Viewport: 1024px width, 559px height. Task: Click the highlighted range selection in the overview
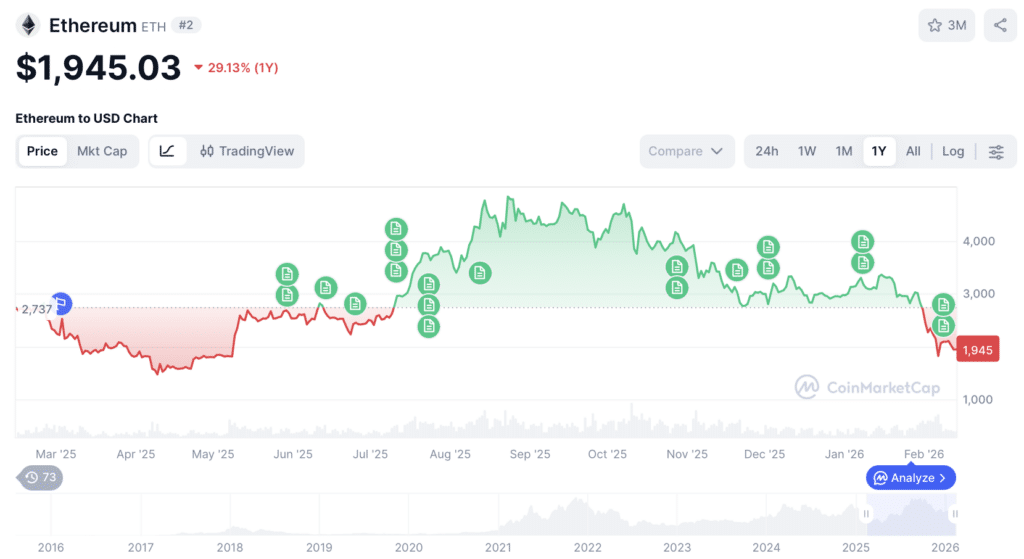[910, 515]
